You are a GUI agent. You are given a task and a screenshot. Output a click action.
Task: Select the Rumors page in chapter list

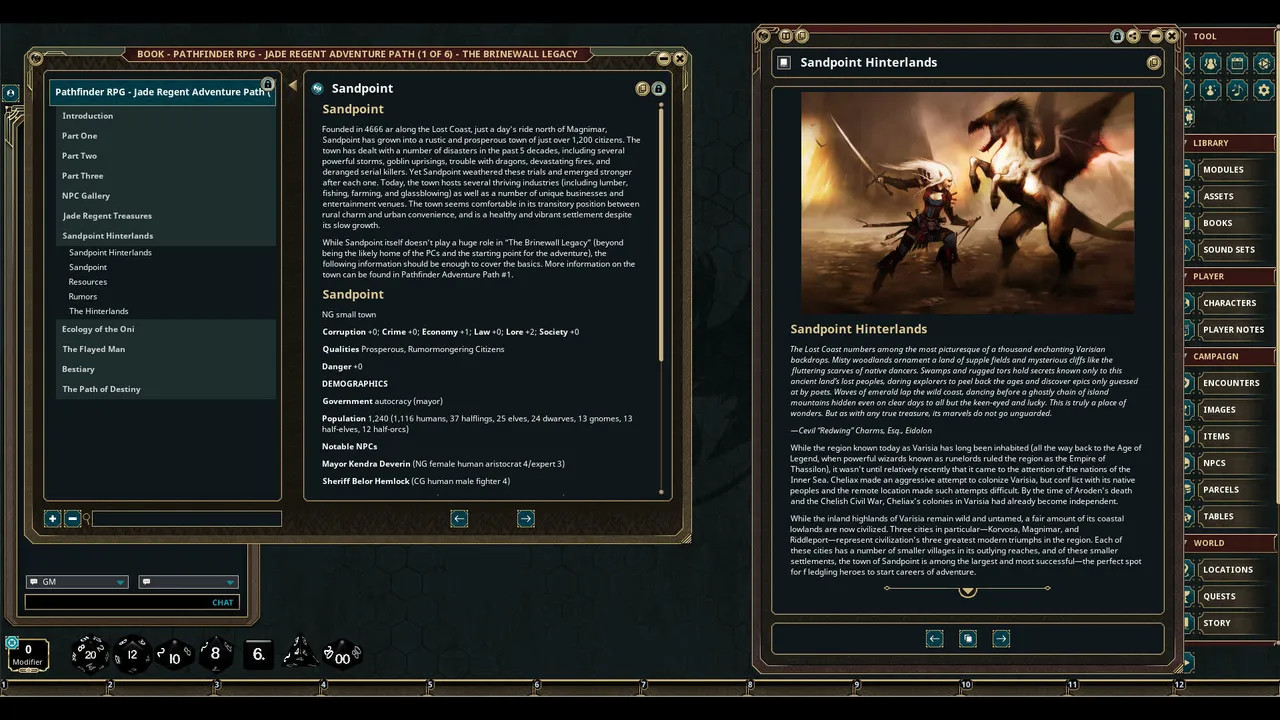(83, 296)
